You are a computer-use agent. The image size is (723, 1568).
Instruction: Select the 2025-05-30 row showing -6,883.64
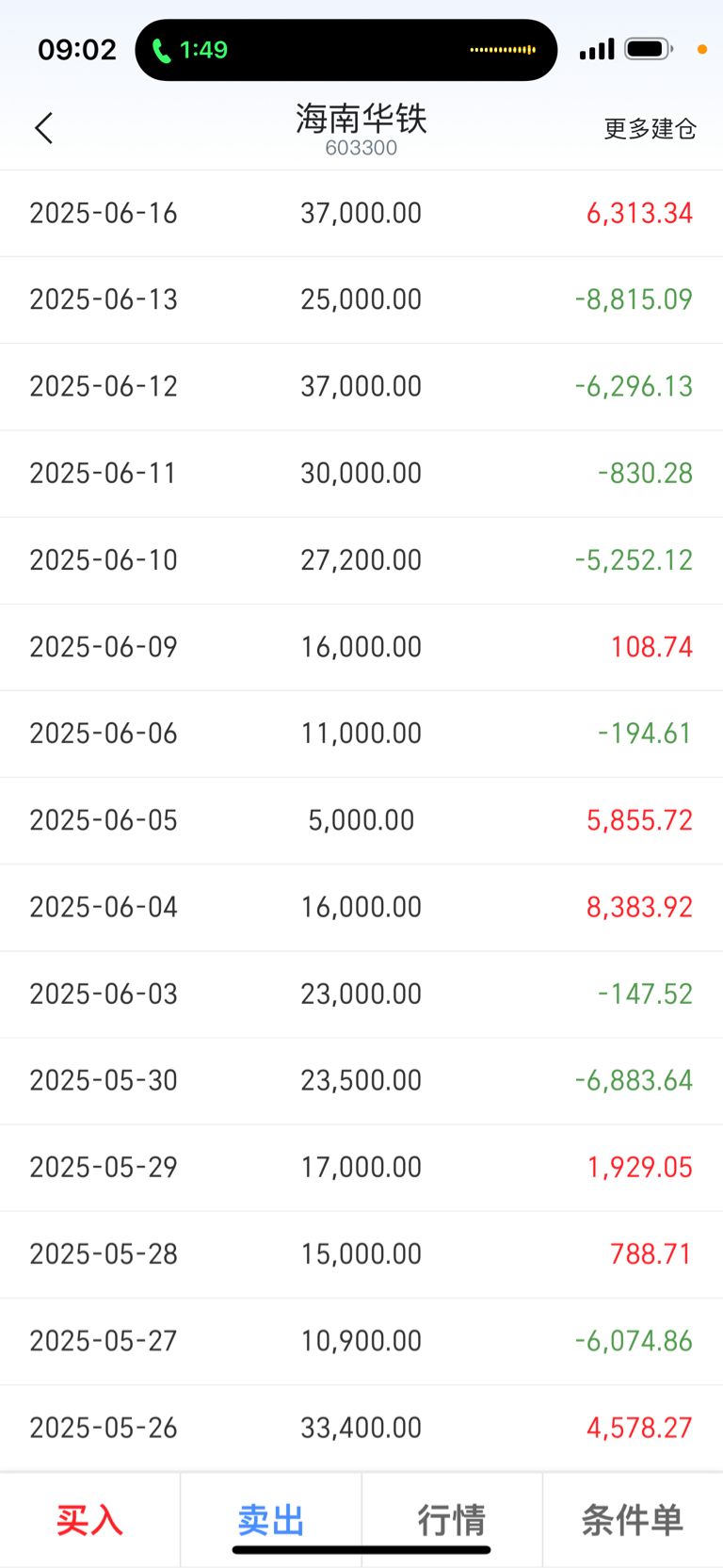(x=361, y=1081)
